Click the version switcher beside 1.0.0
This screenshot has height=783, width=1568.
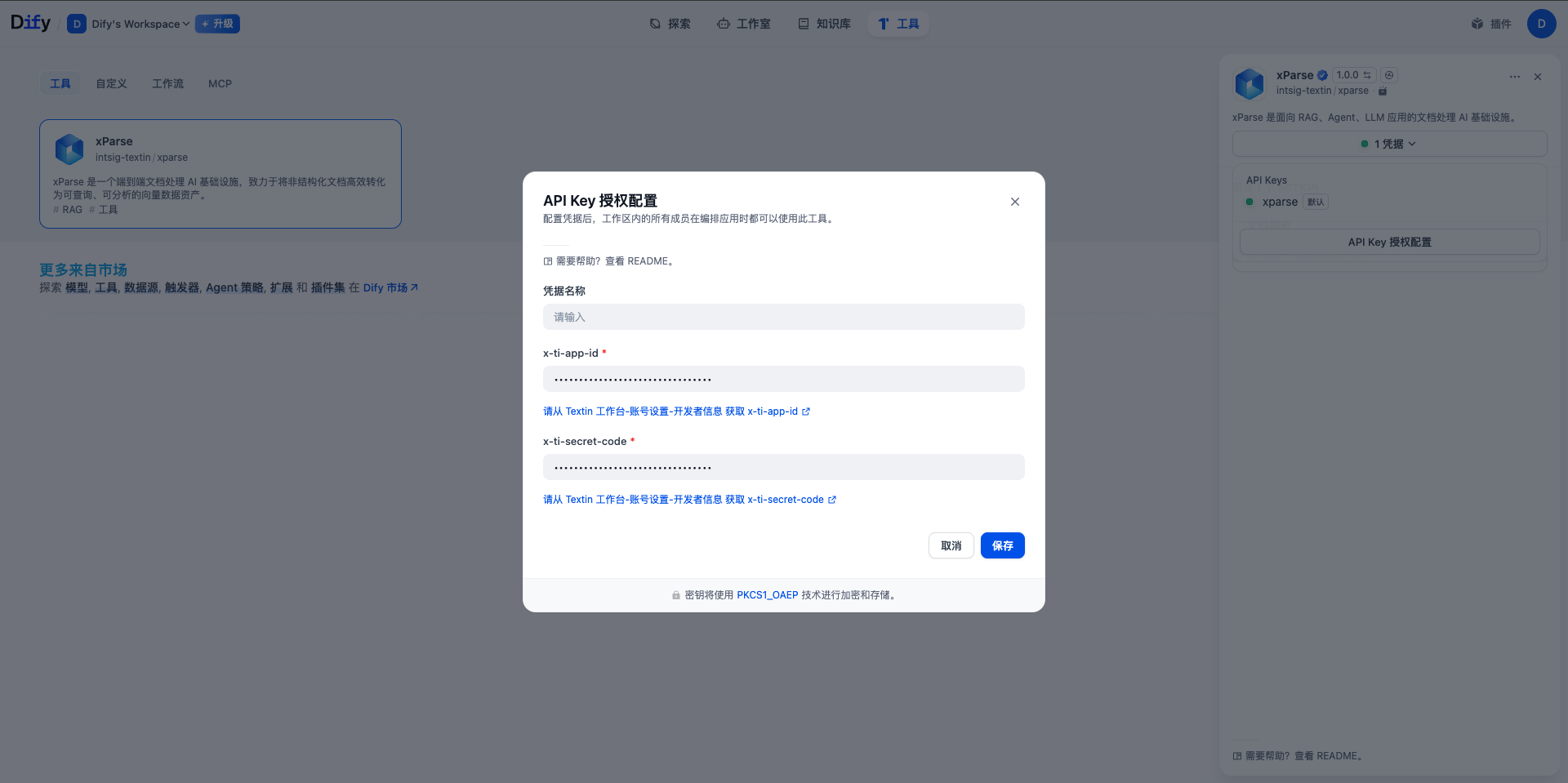tap(1369, 74)
